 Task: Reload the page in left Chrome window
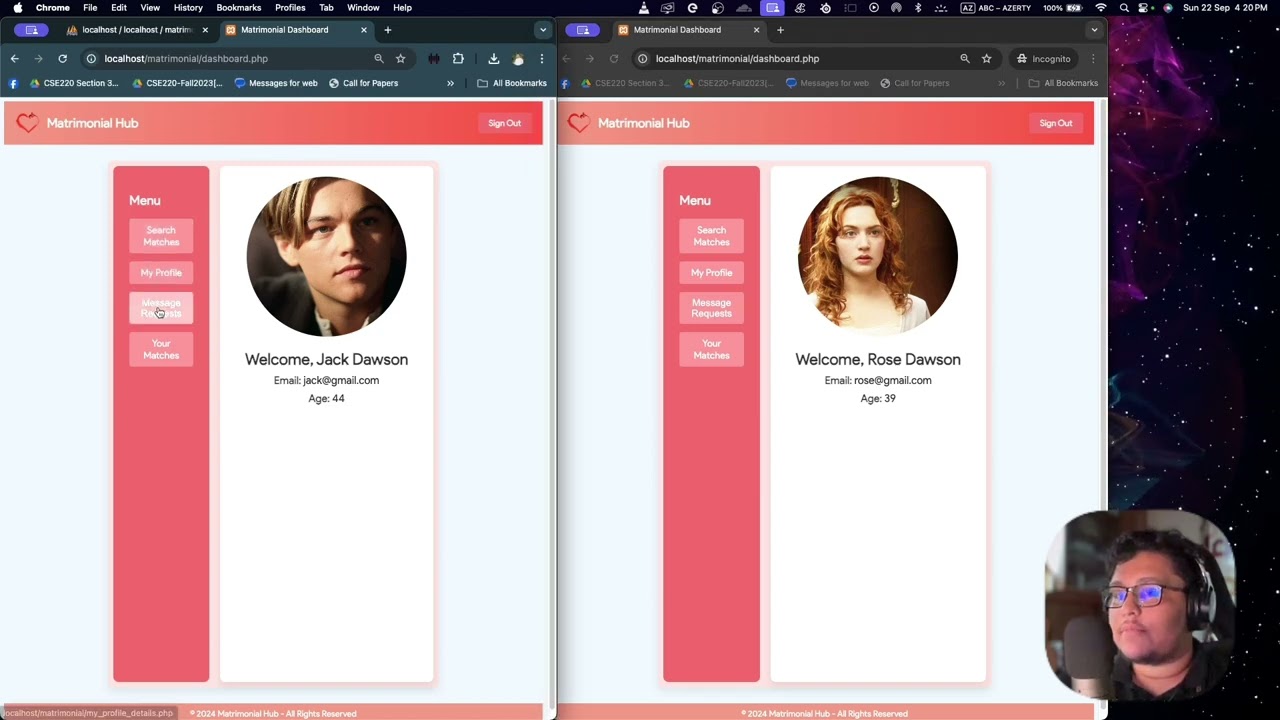62,59
